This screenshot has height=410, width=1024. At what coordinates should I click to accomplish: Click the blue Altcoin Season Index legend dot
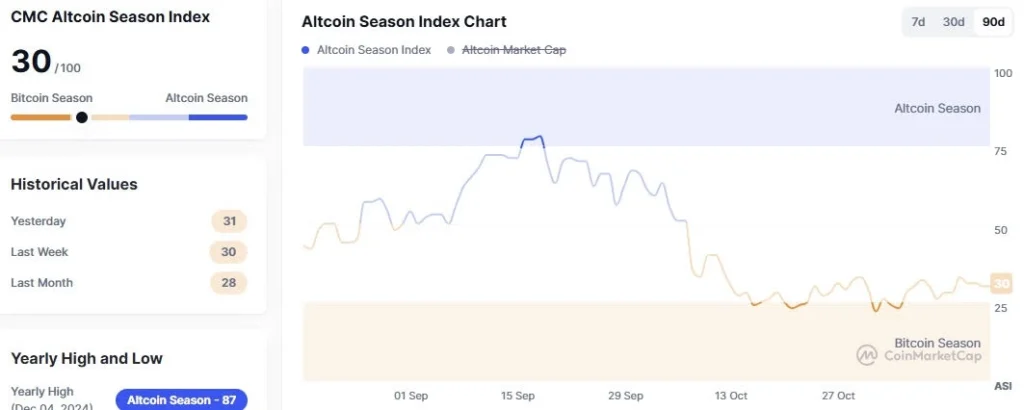306,50
